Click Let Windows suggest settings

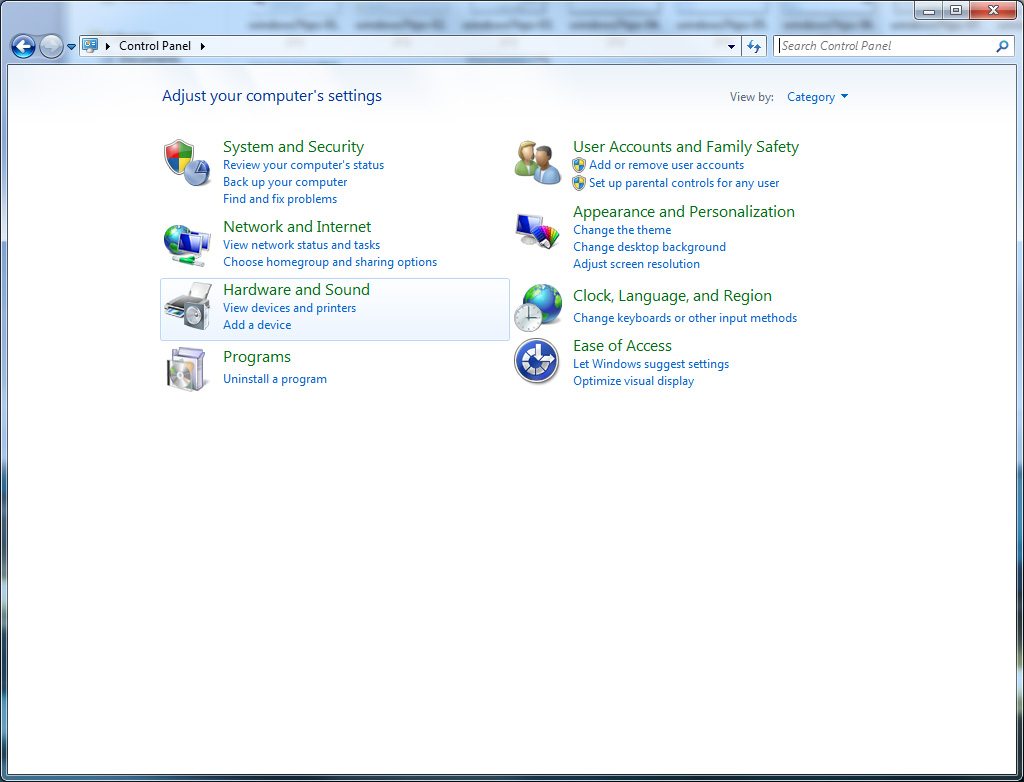[651, 364]
